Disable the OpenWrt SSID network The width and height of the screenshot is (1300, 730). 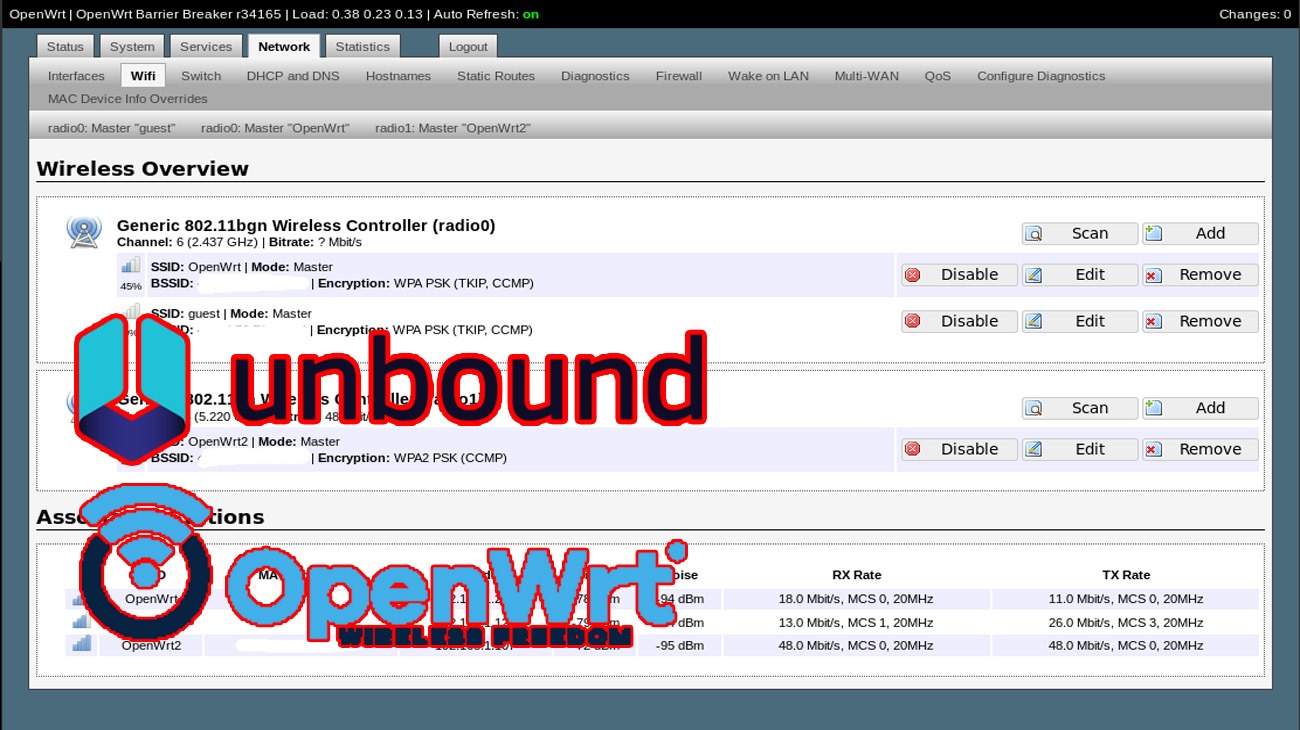959,275
